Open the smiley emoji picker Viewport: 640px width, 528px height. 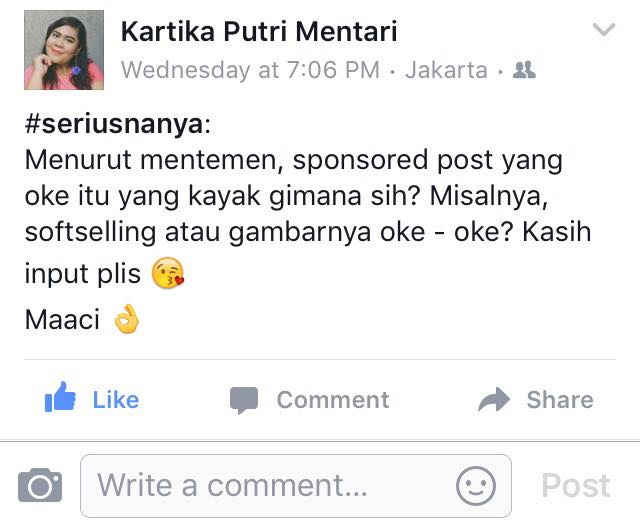tap(476, 486)
